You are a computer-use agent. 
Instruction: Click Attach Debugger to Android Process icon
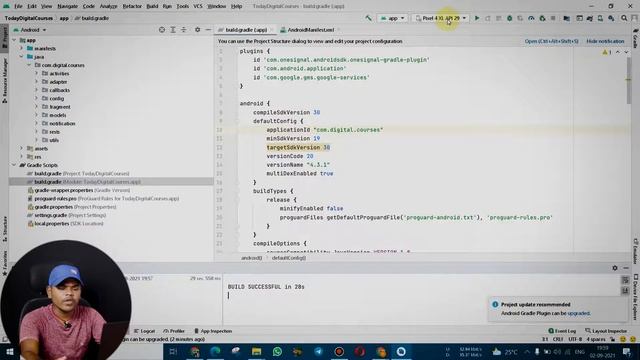tap(542, 18)
